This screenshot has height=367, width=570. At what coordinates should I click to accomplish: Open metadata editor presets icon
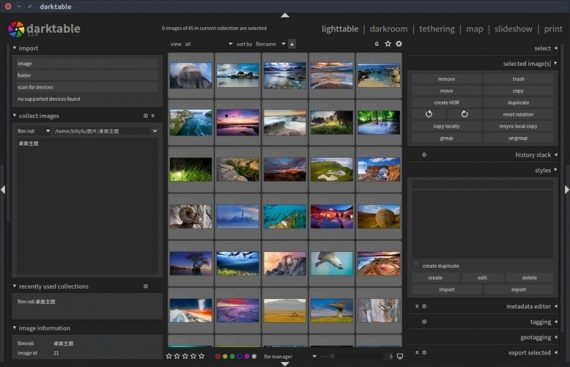tap(417, 306)
